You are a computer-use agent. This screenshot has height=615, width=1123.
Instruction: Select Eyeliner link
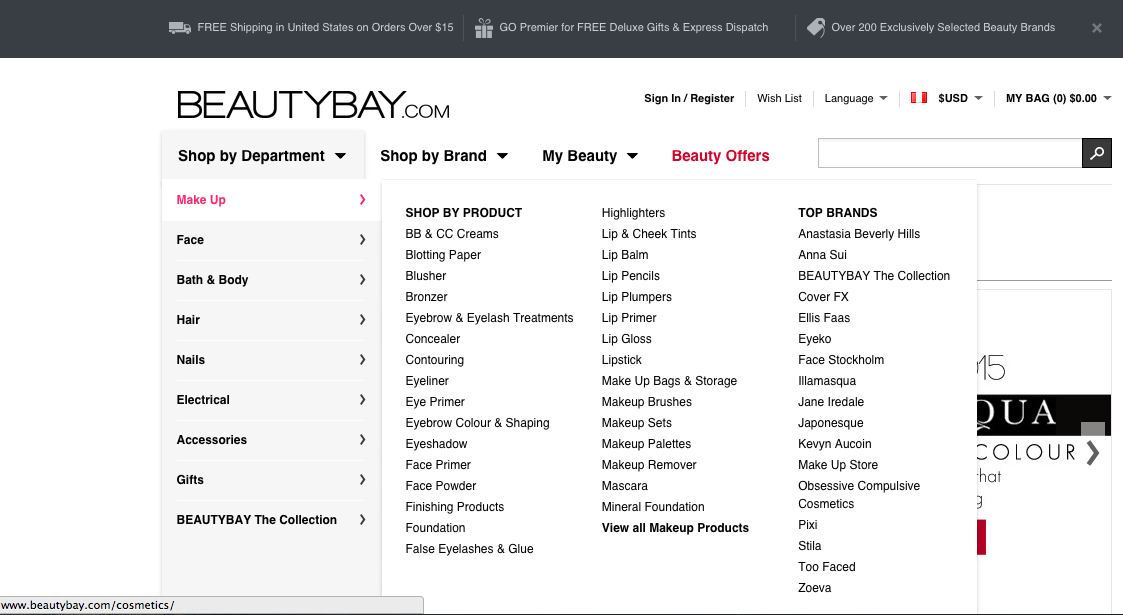coord(427,381)
